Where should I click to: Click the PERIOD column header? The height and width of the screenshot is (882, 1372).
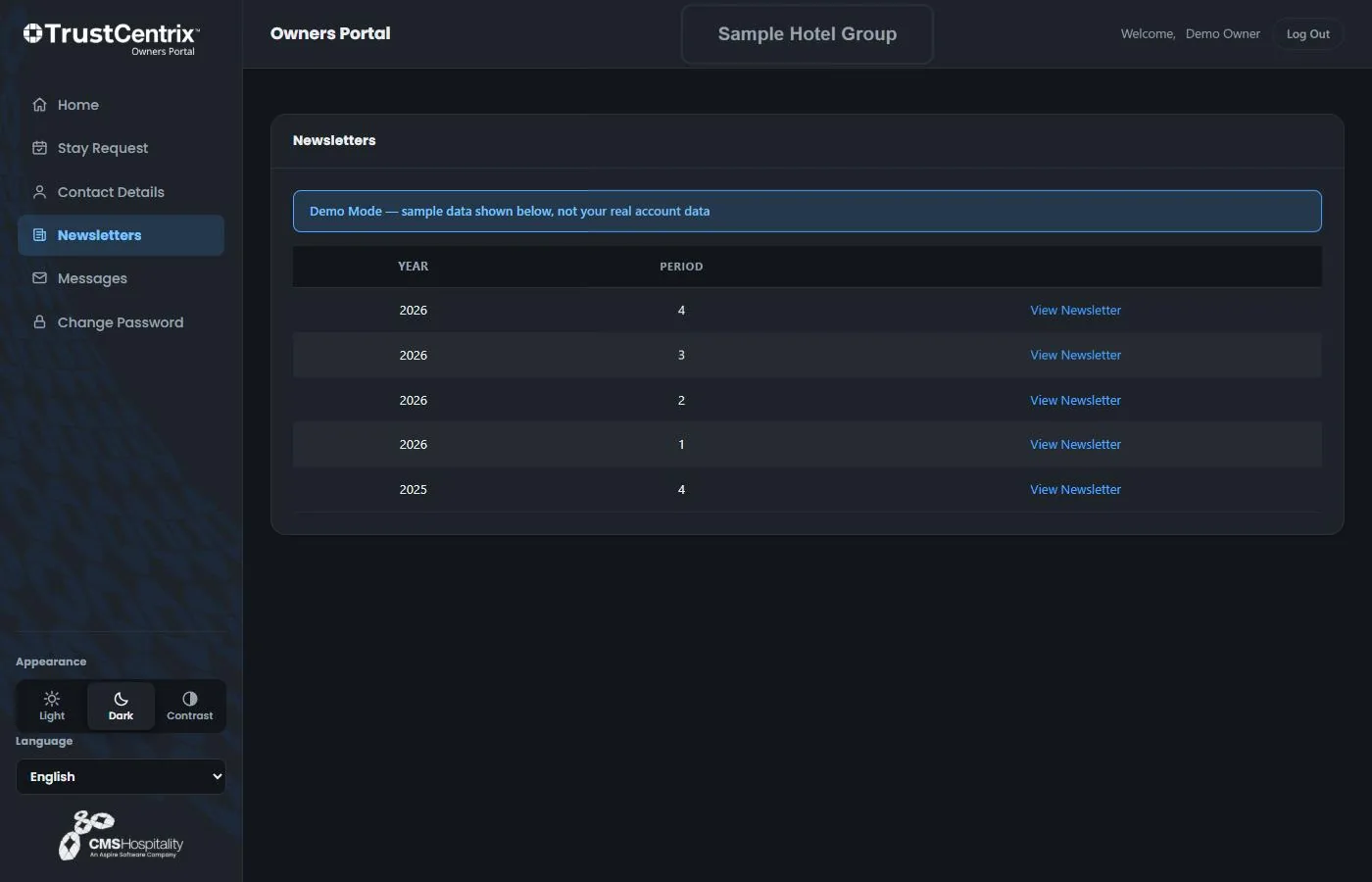pyautogui.click(x=681, y=267)
